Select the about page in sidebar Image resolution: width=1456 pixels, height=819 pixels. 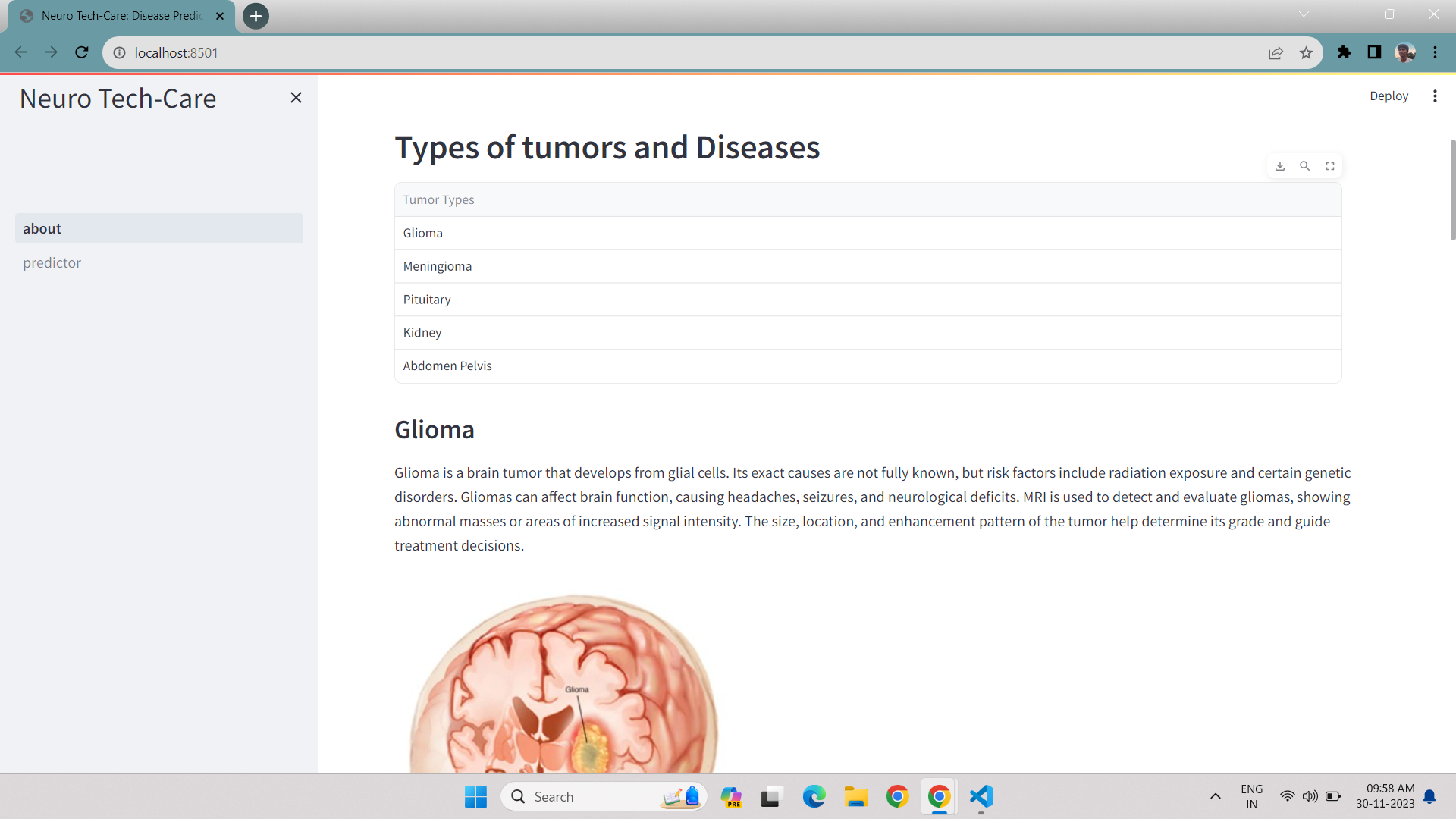pyautogui.click(x=42, y=229)
